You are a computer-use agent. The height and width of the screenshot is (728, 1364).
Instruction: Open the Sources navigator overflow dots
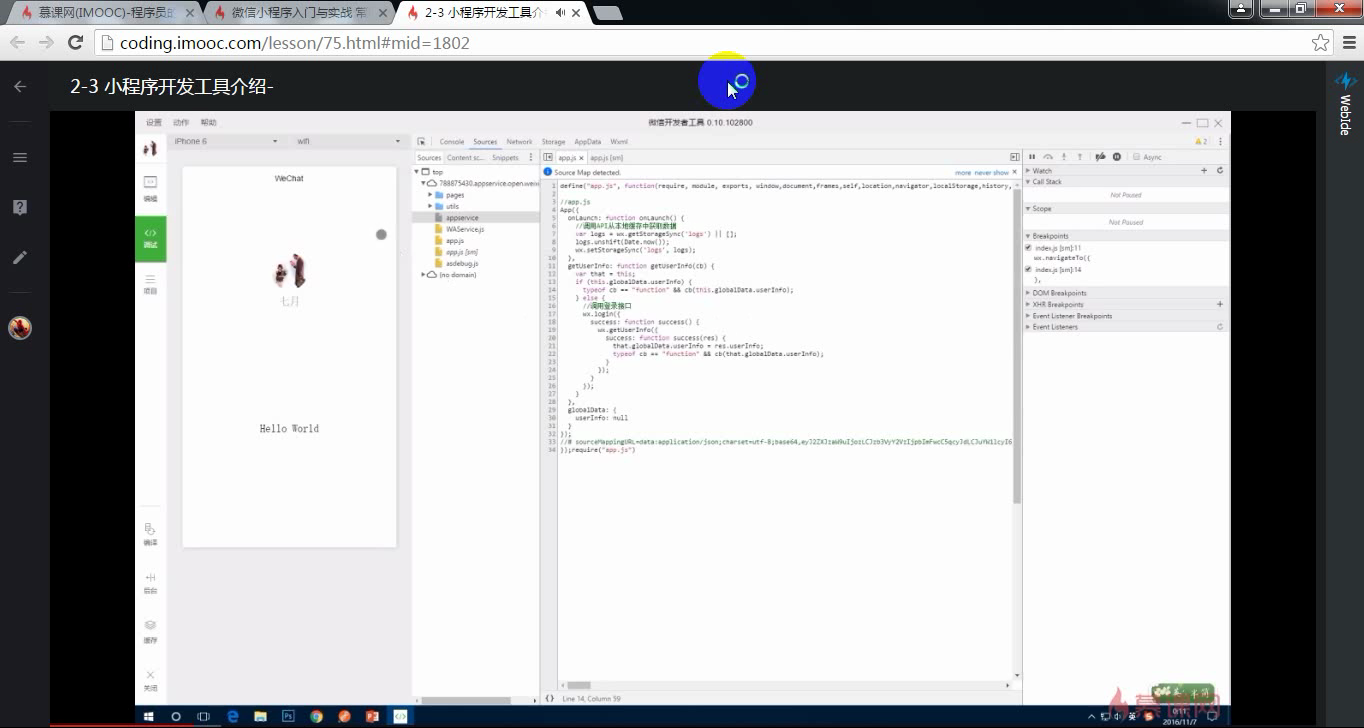coord(531,157)
